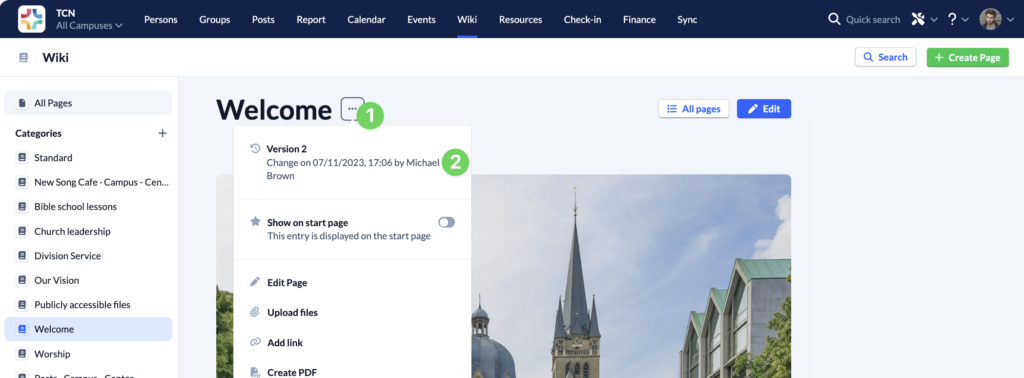Image resolution: width=1024 pixels, height=378 pixels.
Task: Click the version history clock icon
Action: 255,149
